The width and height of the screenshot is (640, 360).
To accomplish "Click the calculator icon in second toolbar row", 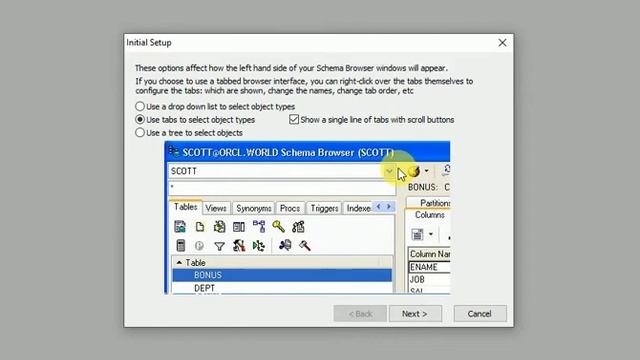I will click(x=180, y=246).
